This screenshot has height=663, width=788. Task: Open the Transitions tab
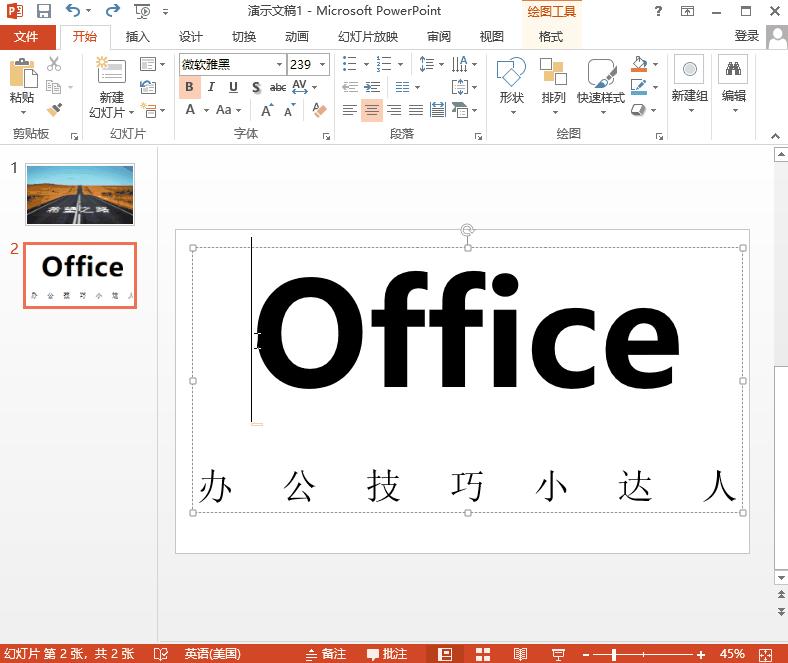coord(244,37)
